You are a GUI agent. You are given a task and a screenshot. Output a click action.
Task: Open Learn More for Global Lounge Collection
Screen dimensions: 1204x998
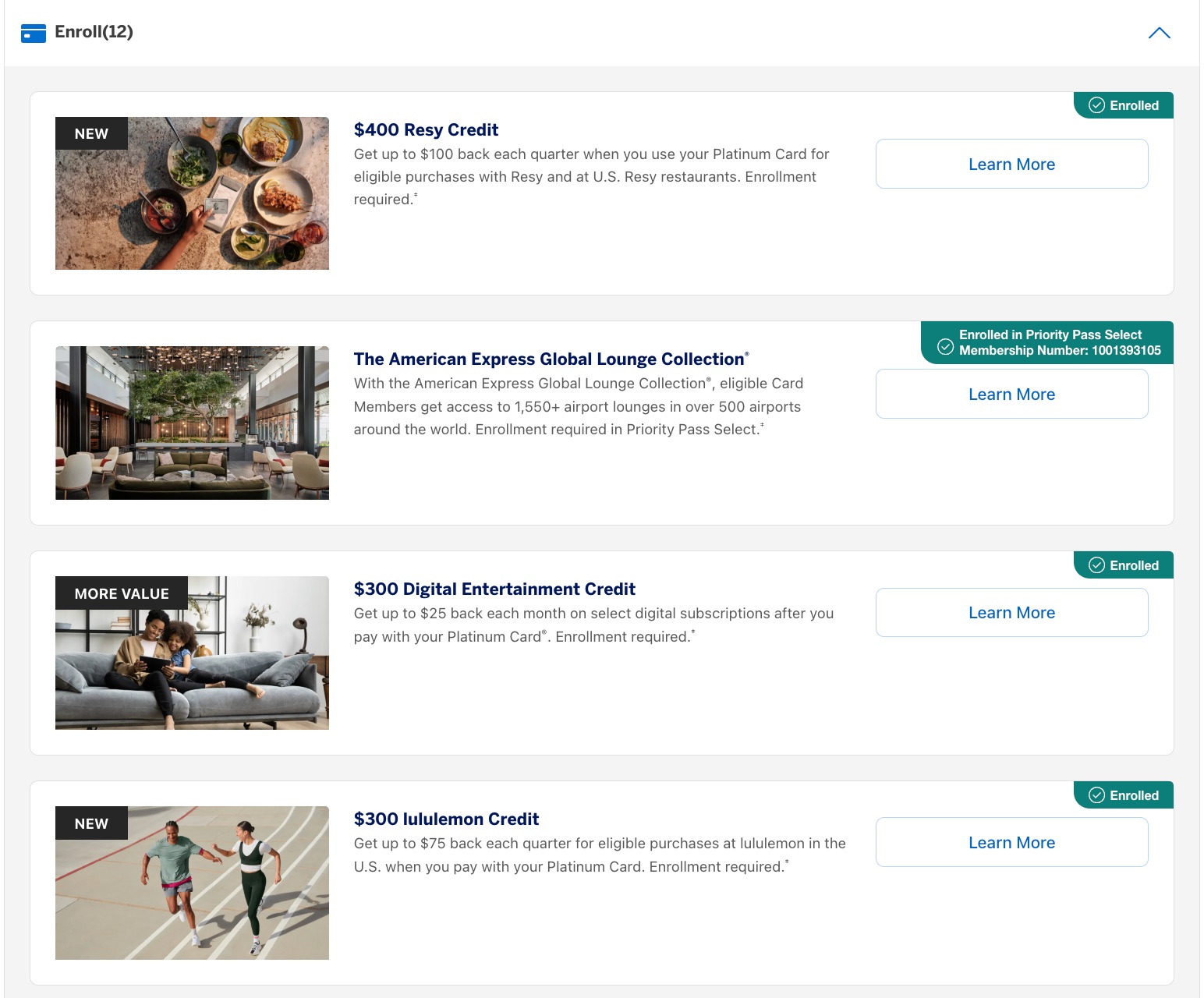point(1011,394)
